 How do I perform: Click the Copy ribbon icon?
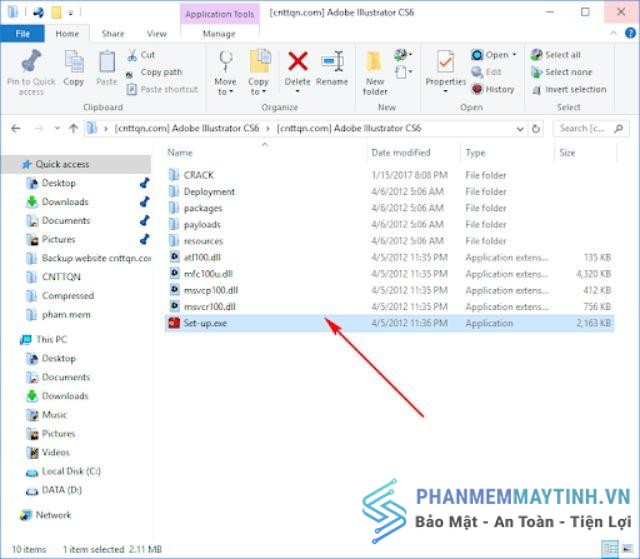(74, 62)
